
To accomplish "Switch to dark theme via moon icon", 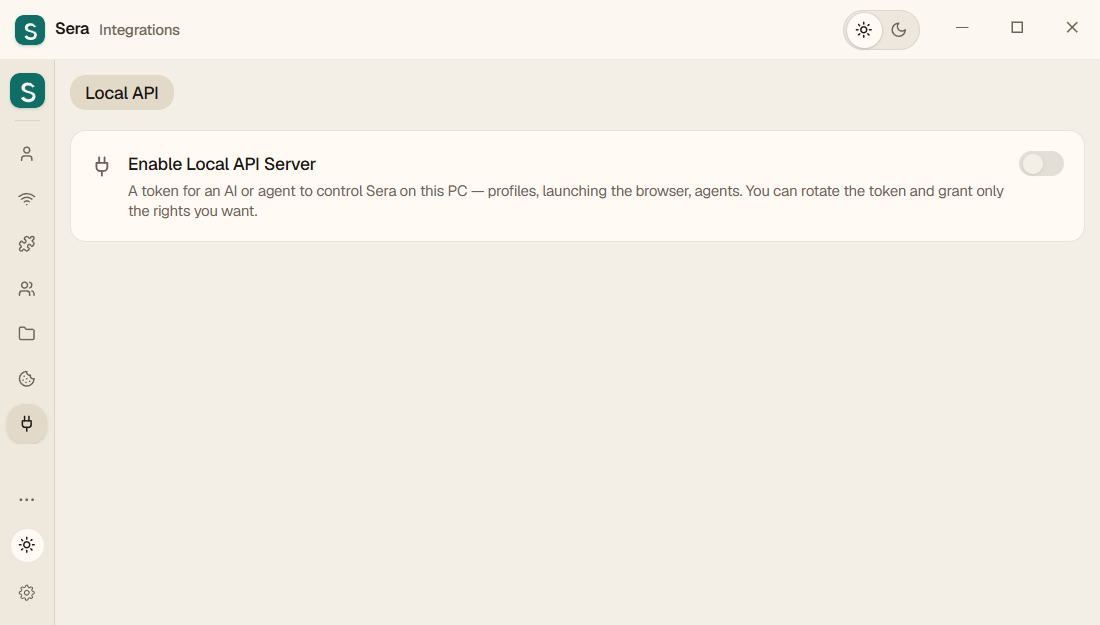I will click(x=899, y=30).
